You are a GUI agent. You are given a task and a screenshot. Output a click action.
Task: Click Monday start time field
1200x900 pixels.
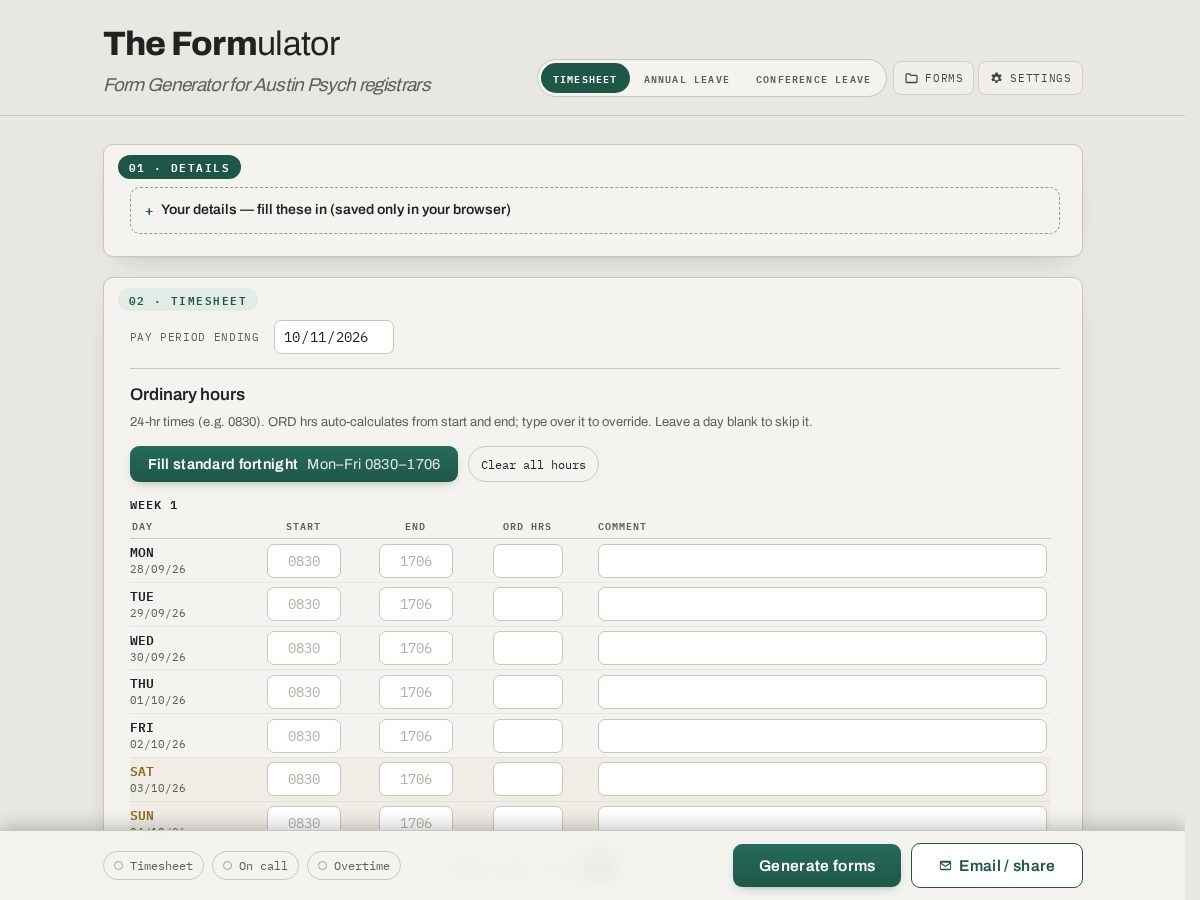click(x=304, y=561)
